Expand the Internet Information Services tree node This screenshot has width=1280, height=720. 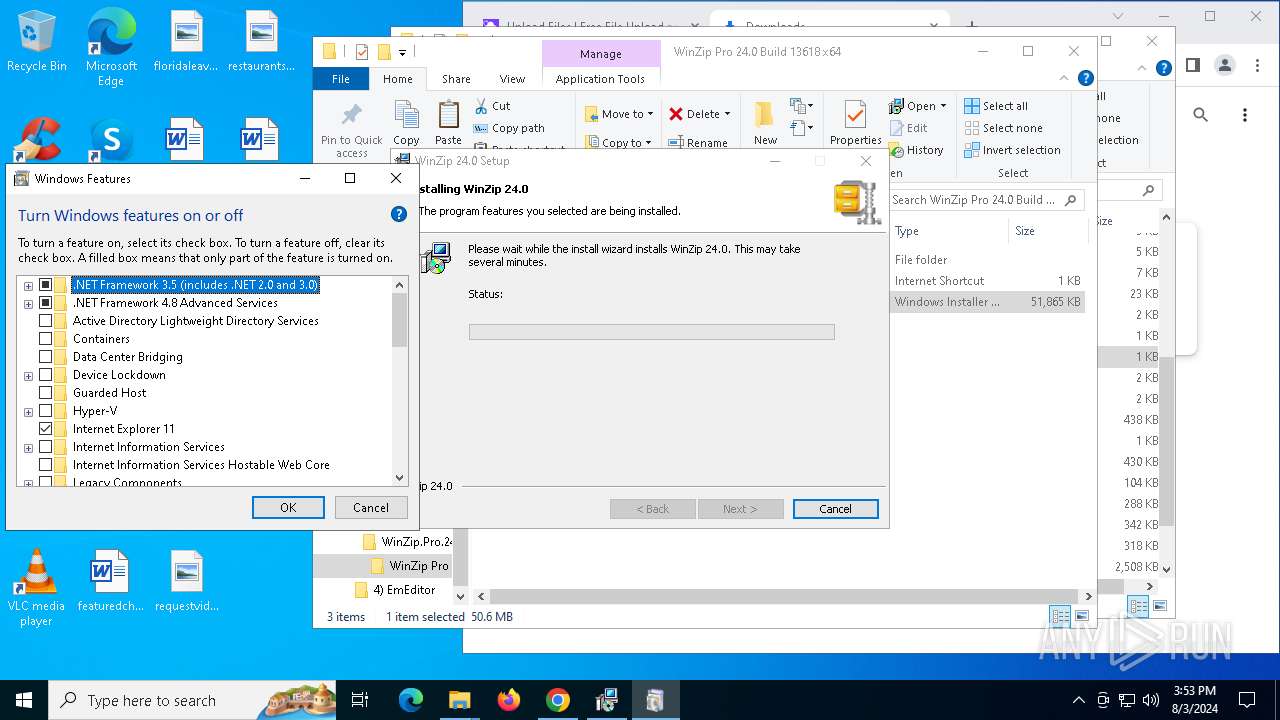tap(28, 448)
